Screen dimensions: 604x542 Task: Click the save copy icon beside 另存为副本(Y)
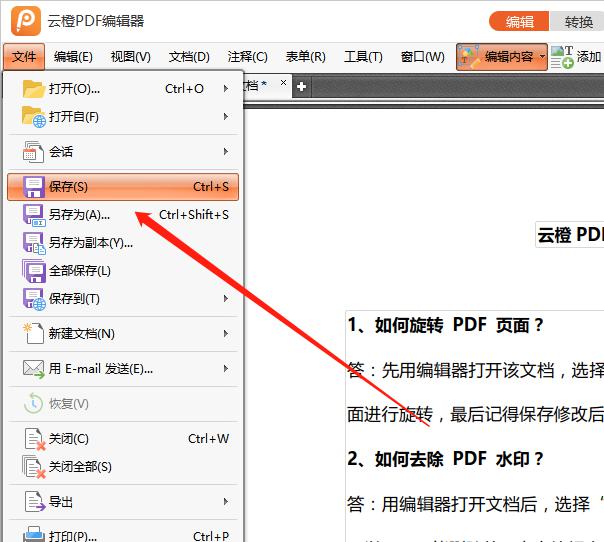click(34, 243)
